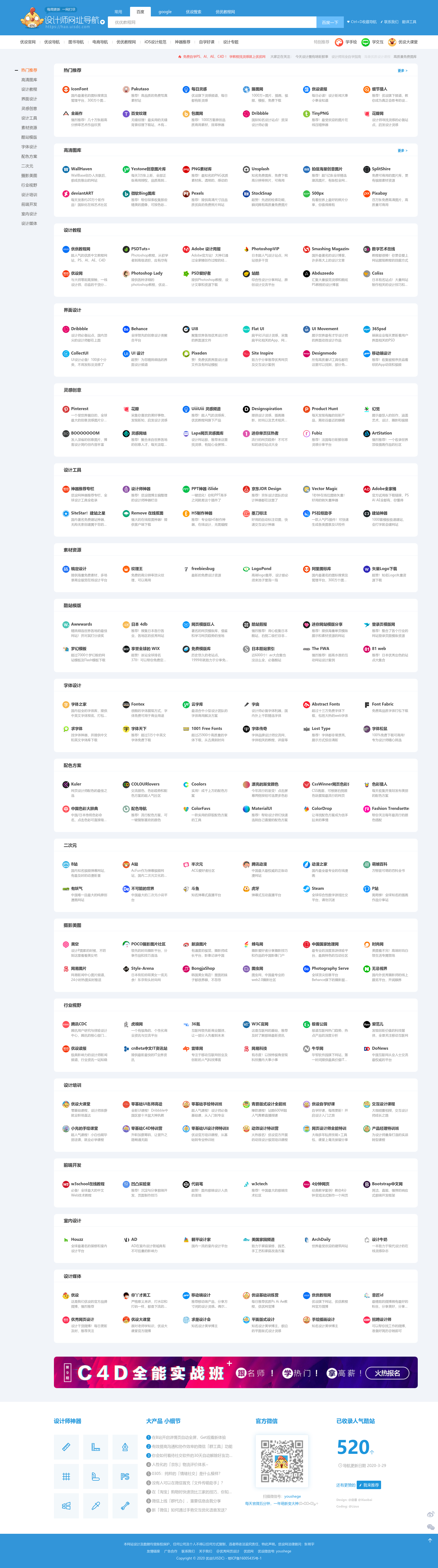Expand the dropdown arrow beside 设计师网址导航 logo
The image size is (438, 1568).
tap(102, 22)
